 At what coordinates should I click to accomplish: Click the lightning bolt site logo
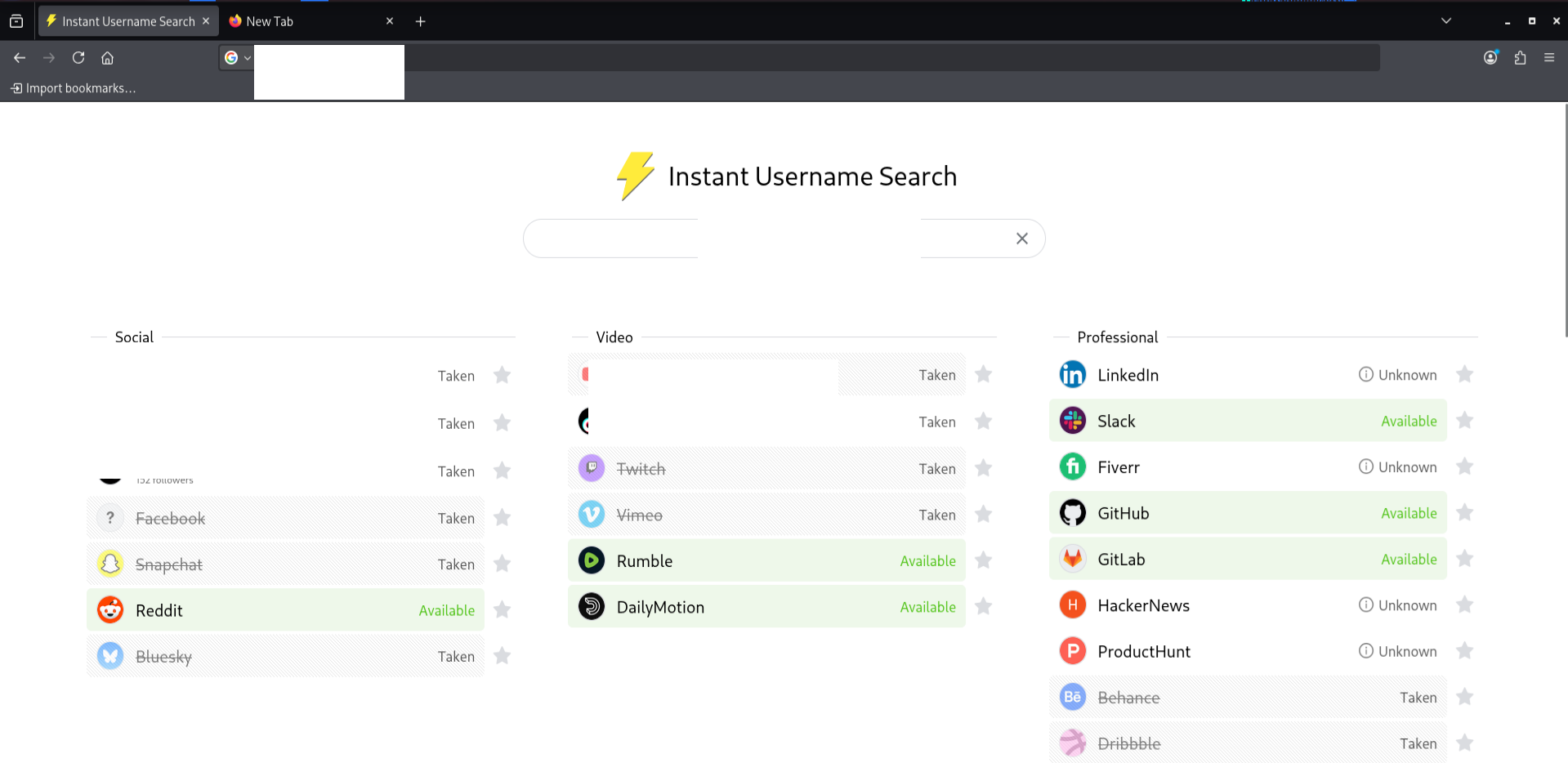(x=636, y=176)
